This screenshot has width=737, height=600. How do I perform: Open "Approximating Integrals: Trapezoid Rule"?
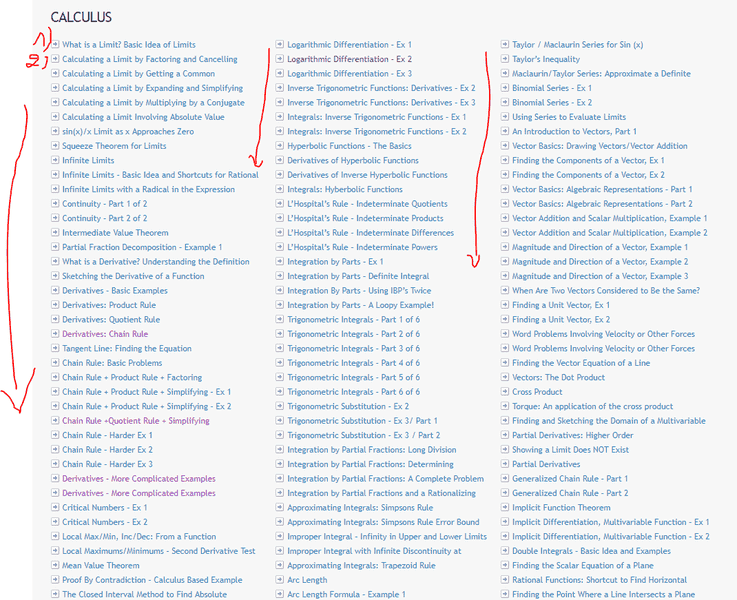point(361,566)
